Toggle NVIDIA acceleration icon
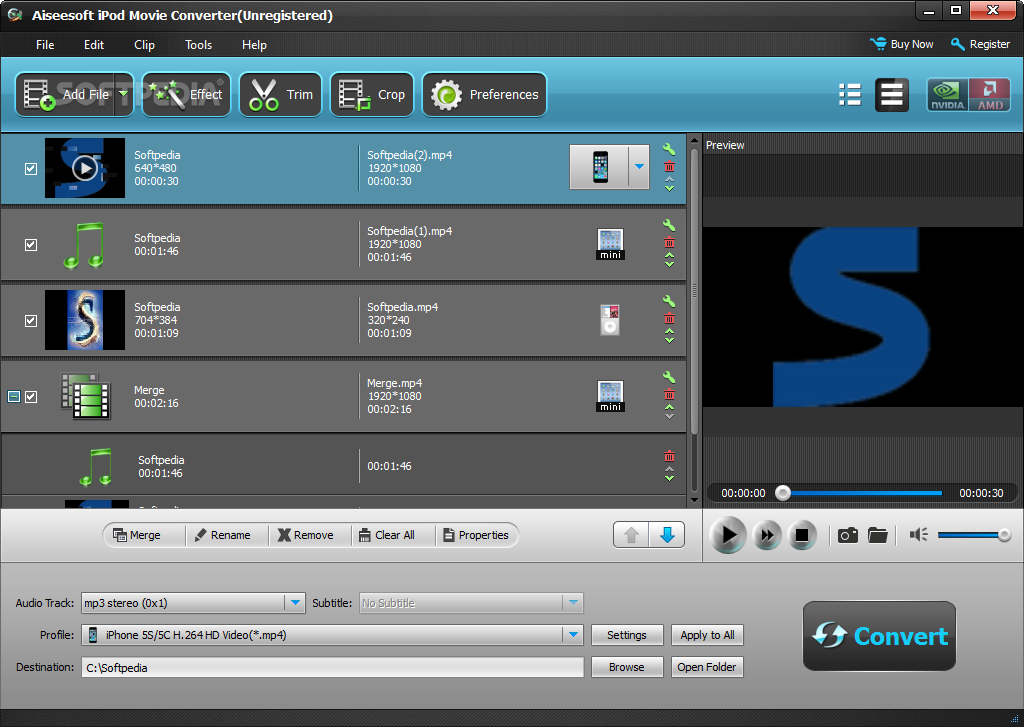1024x727 pixels. point(947,95)
